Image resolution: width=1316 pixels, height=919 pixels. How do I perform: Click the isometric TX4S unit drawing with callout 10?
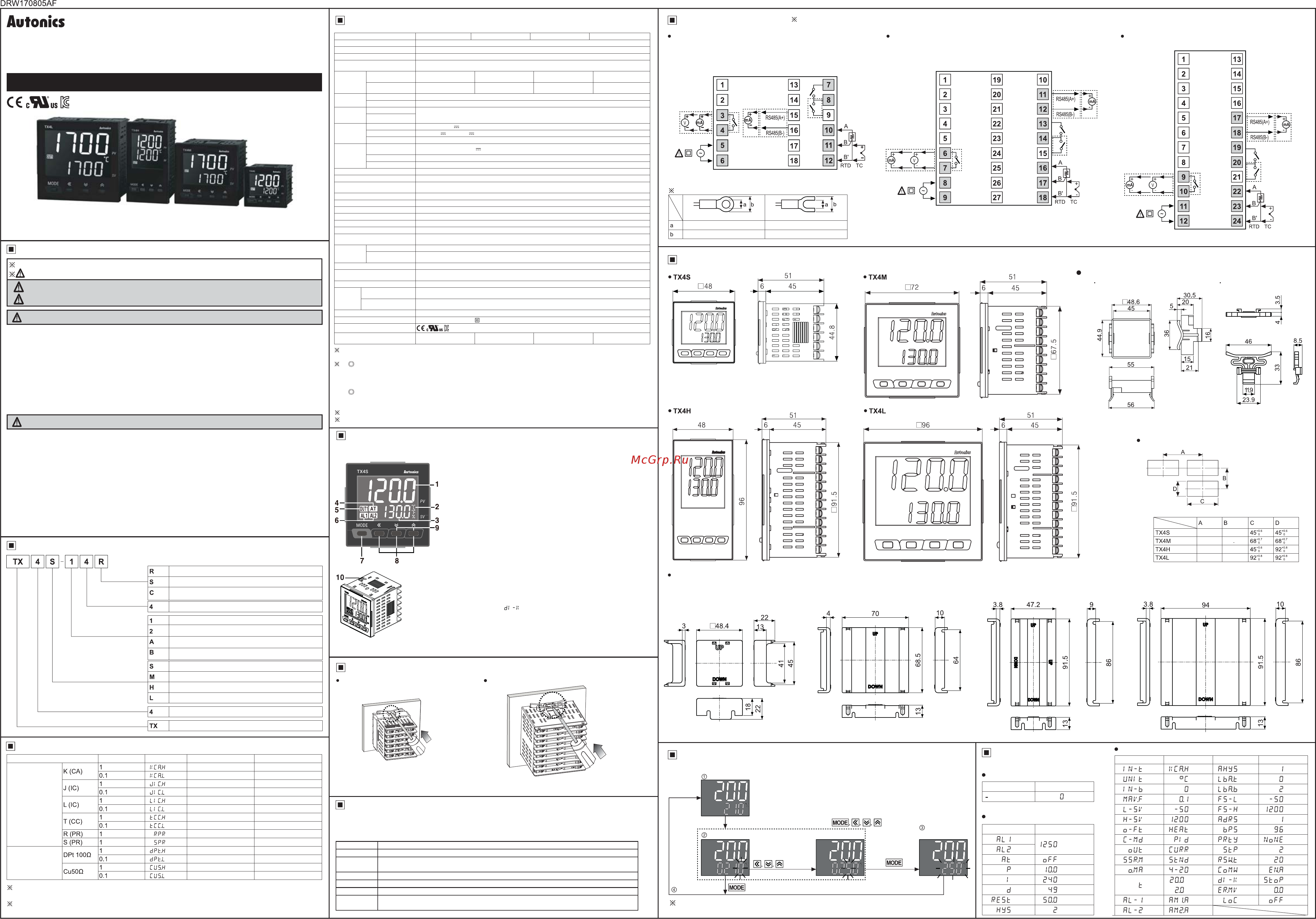(x=371, y=604)
